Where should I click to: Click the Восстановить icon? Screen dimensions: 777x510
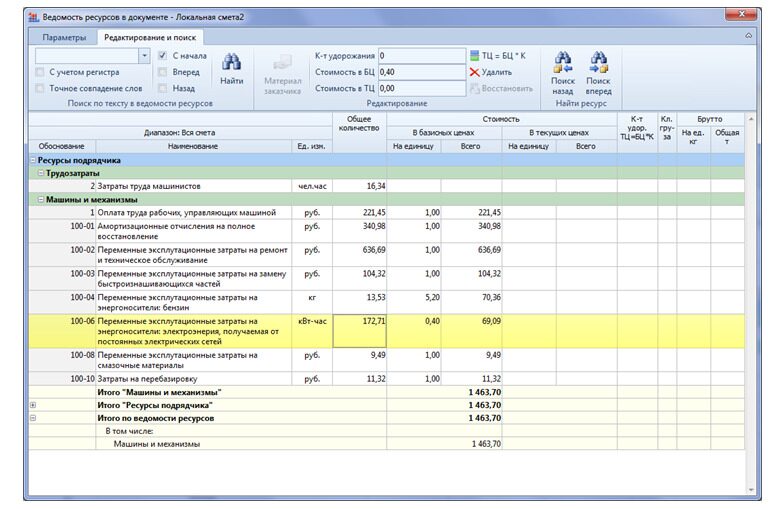[475, 89]
